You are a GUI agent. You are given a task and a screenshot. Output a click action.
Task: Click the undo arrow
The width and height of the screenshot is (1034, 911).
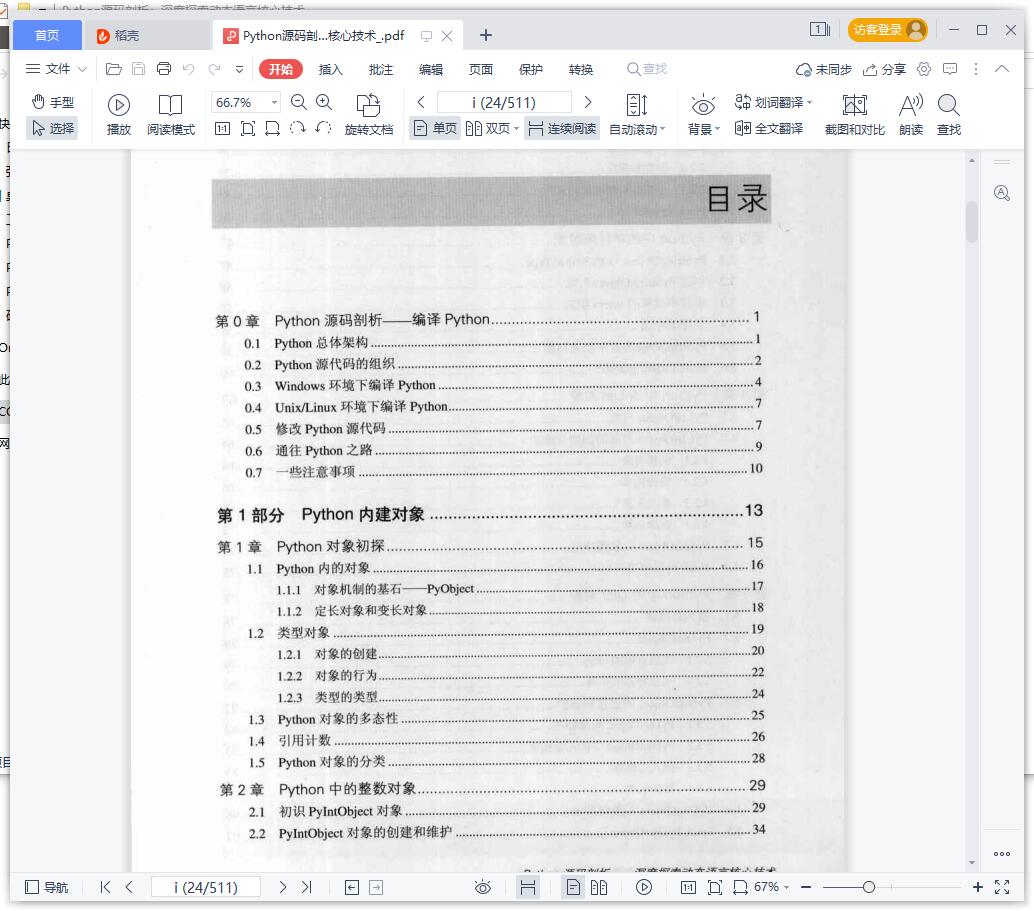coord(189,69)
